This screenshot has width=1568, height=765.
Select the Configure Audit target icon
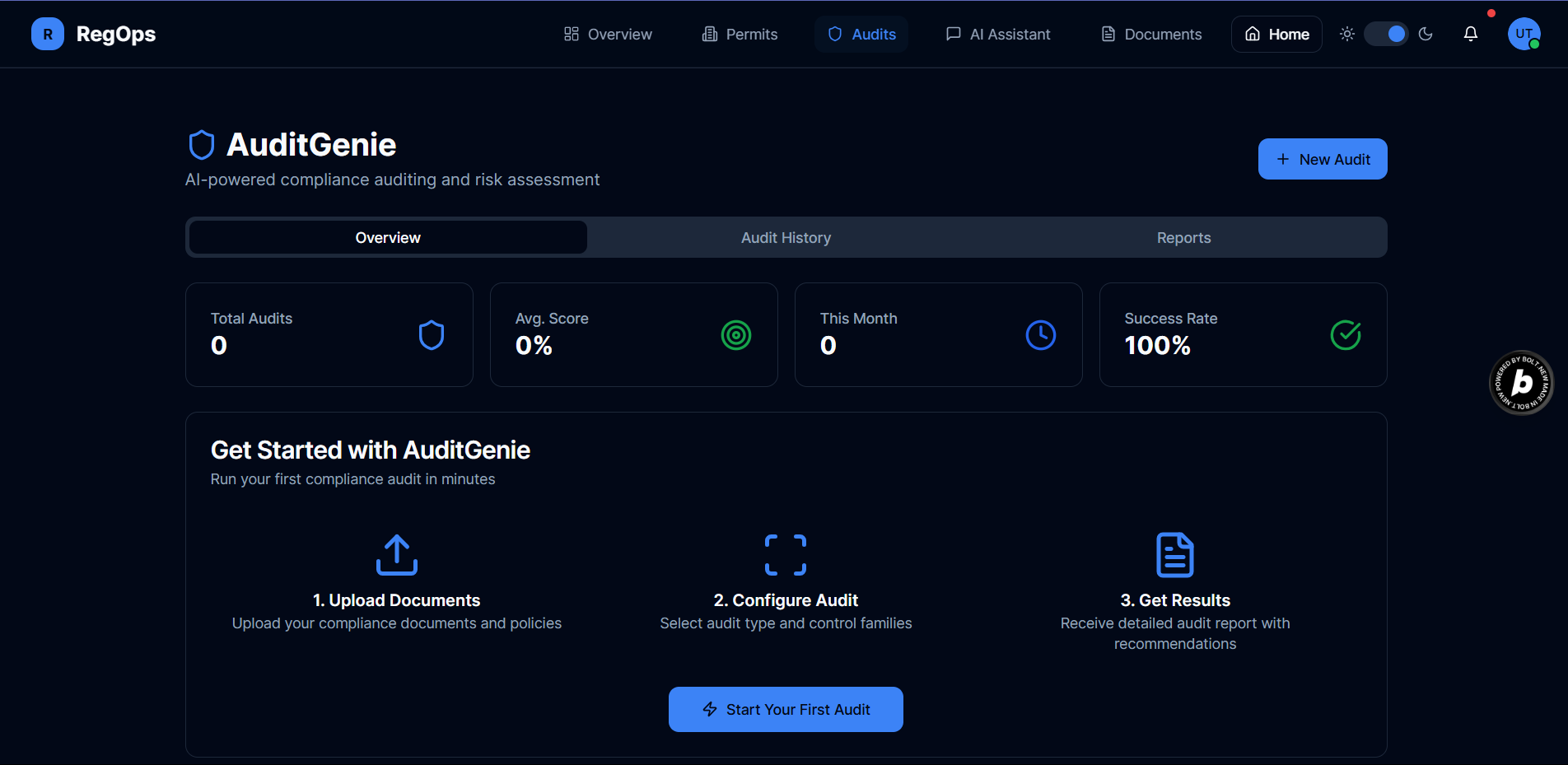point(785,553)
